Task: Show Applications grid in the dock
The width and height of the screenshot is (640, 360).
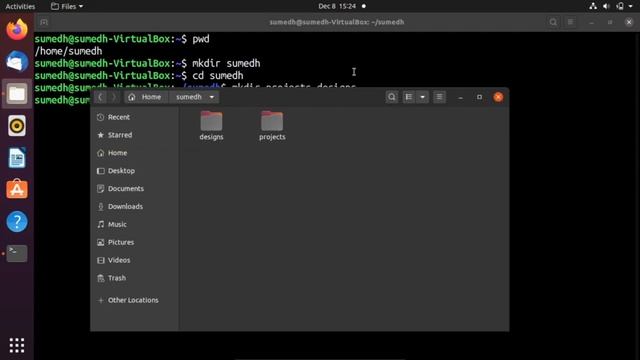Action: (17, 345)
